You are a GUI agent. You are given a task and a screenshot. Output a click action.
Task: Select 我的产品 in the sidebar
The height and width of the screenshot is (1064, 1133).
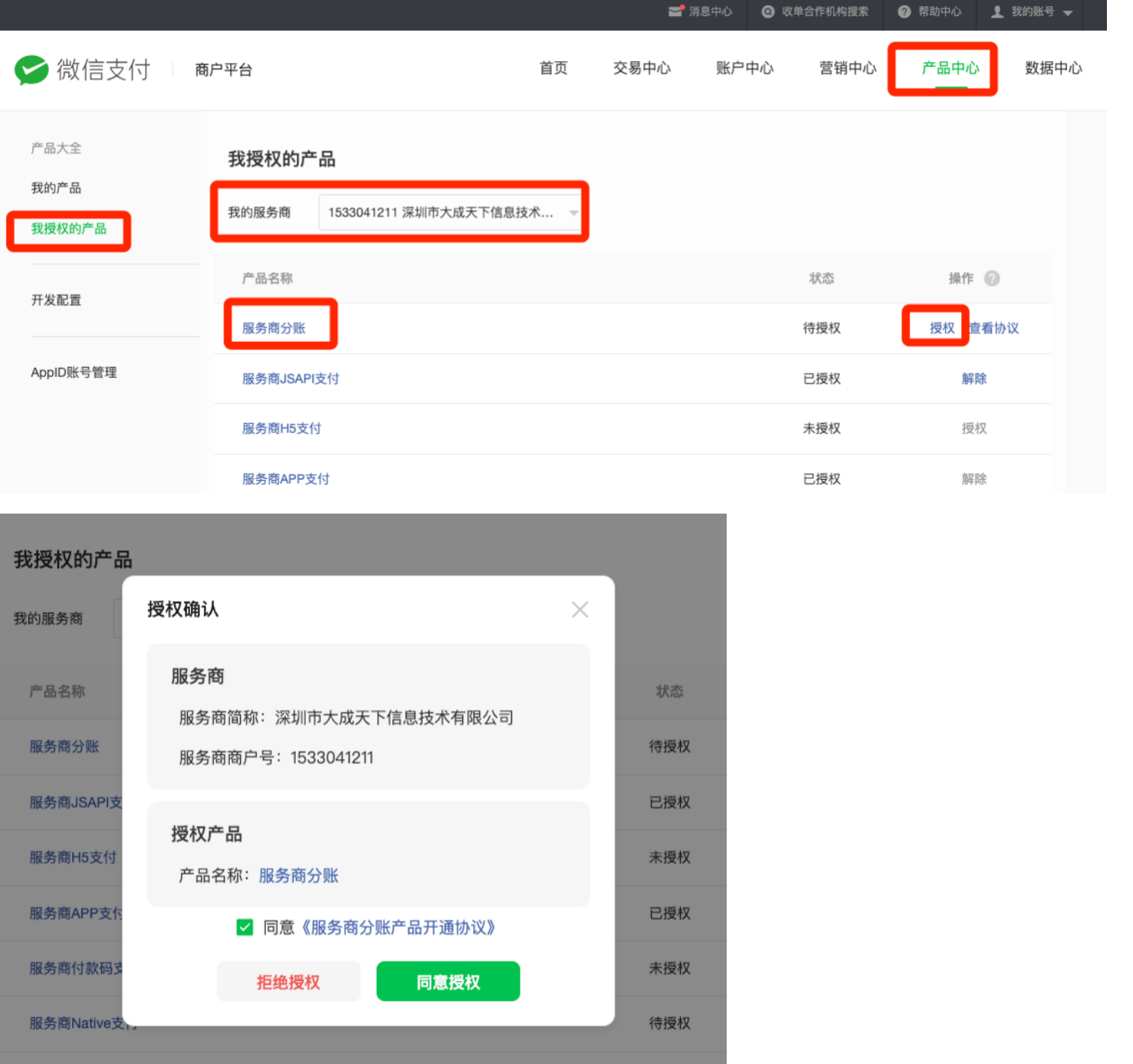[56, 188]
